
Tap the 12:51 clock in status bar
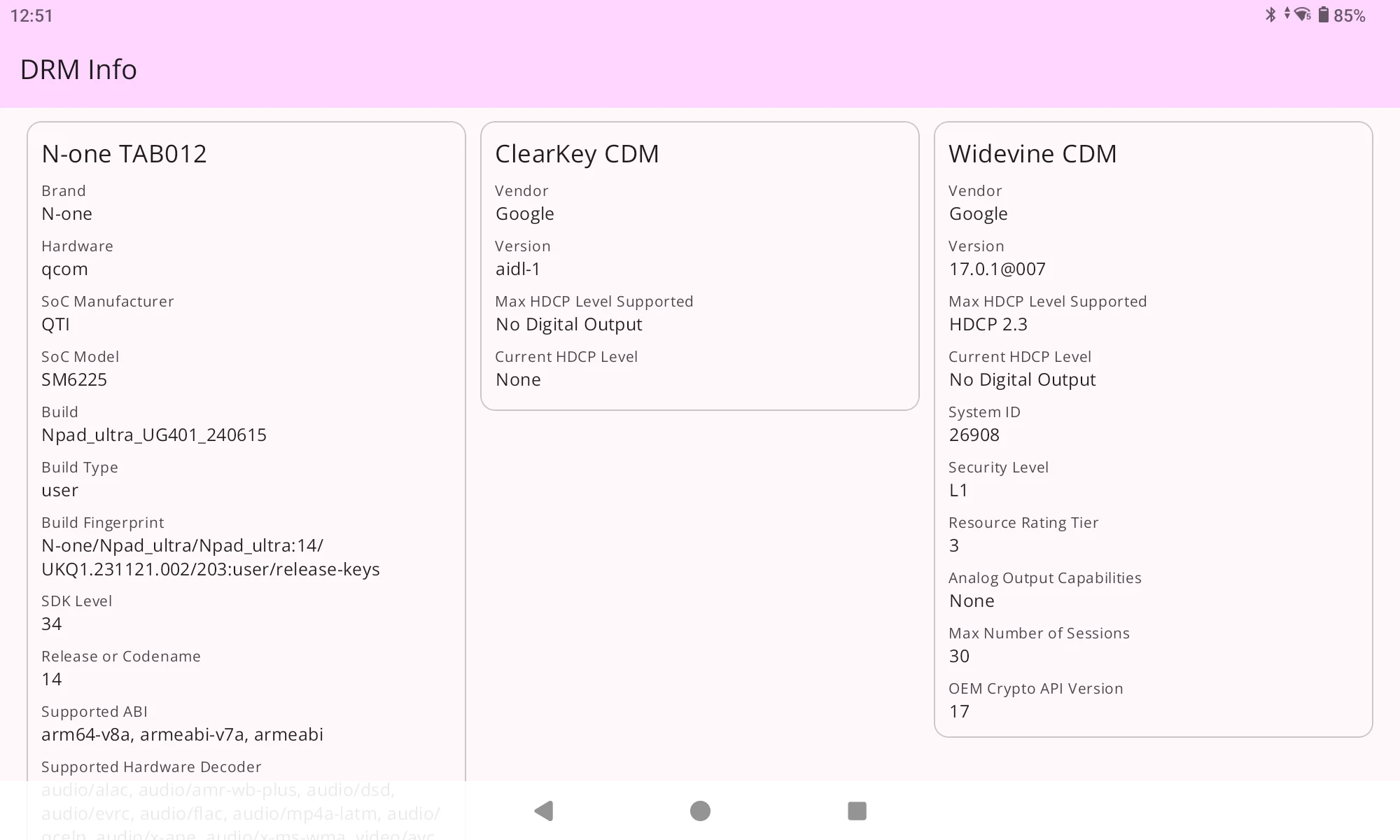(x=31, y=15)
